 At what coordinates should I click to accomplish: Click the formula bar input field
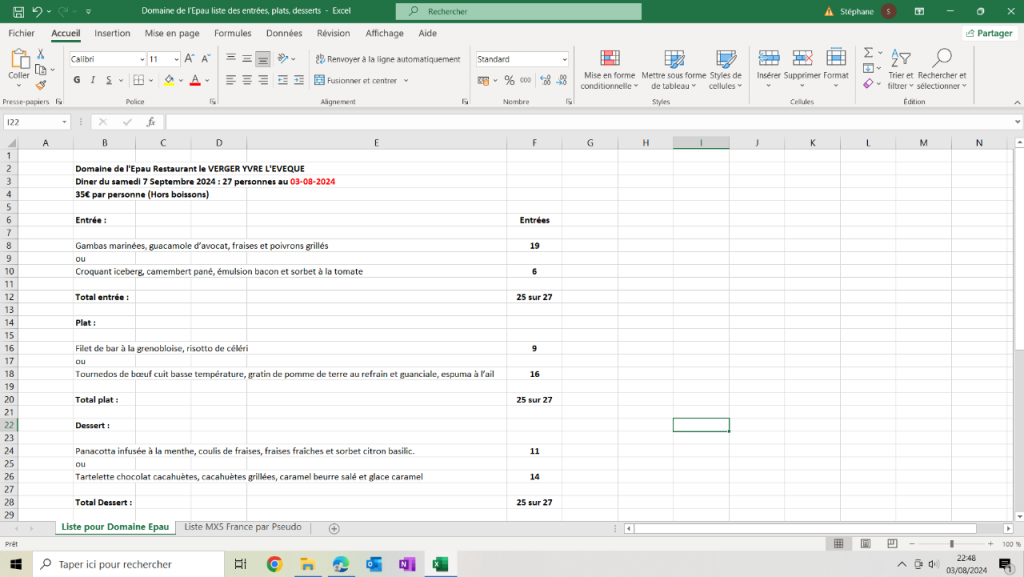(x=589, y=122)
